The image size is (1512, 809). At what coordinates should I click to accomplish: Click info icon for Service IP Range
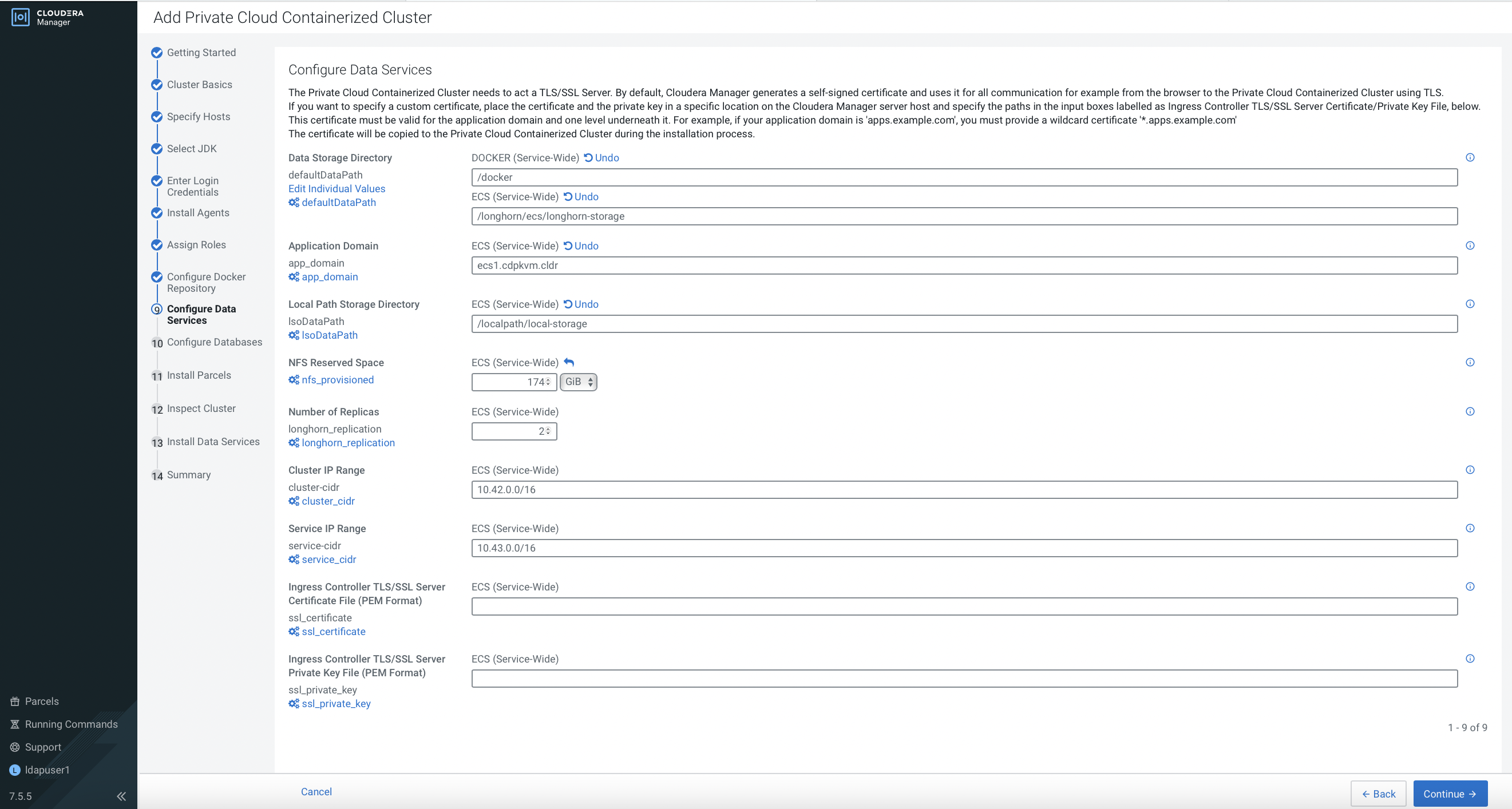point(1470,528)
